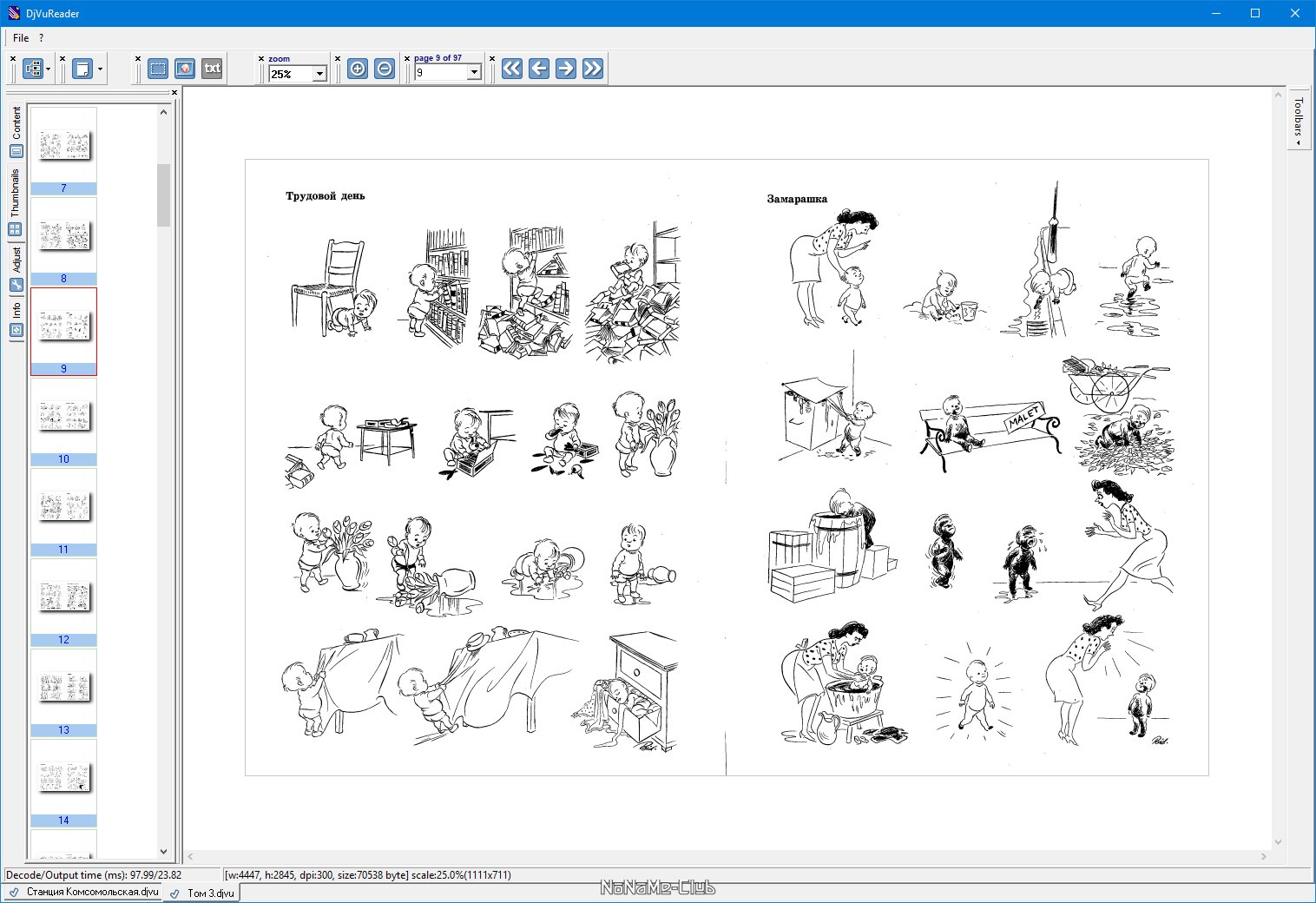Open the page number dropdown
1316x903 pixels.
pyautogui.click(x=474, y=73)
